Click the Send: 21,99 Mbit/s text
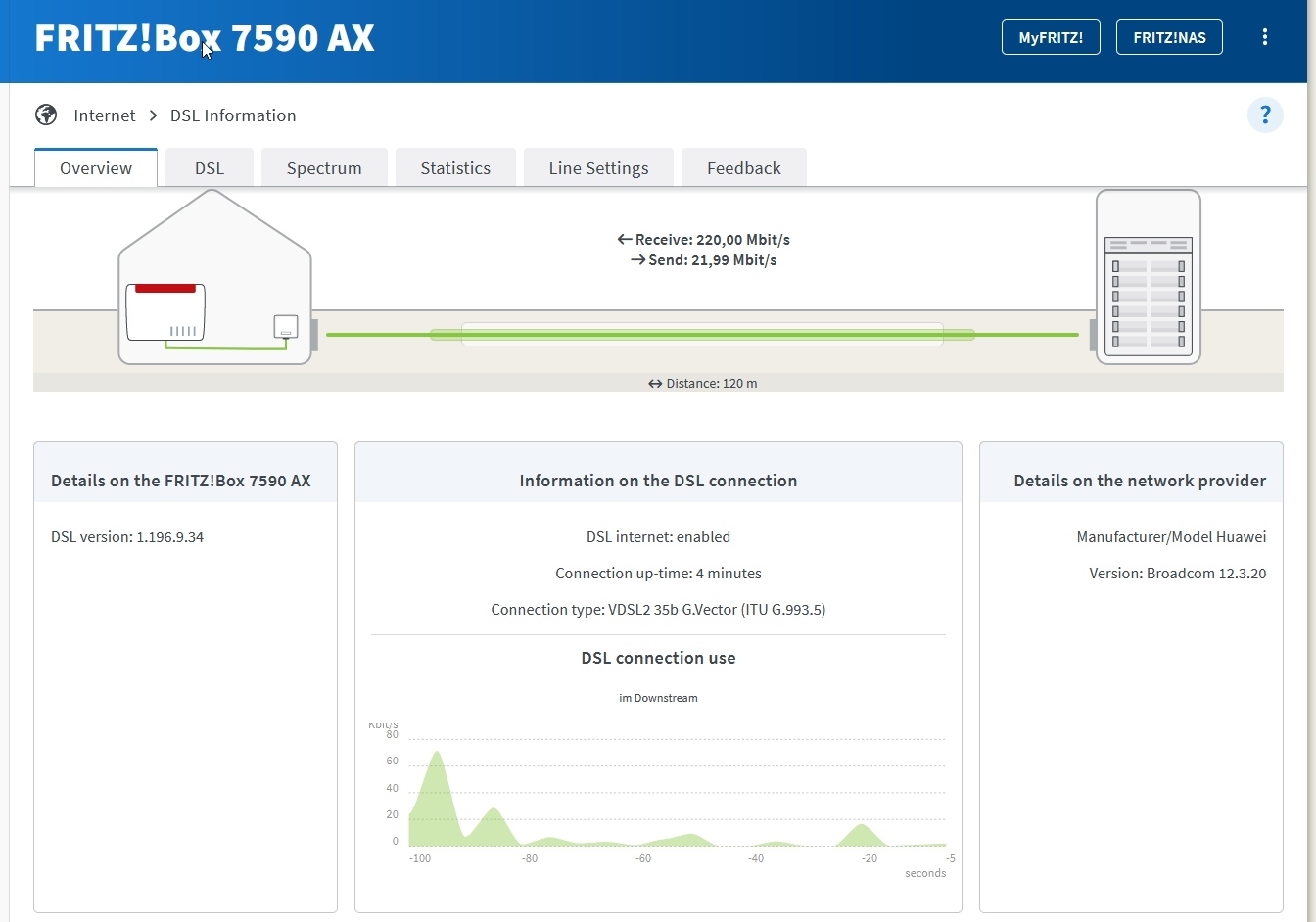1316x922 pixels. click(703, 260)
